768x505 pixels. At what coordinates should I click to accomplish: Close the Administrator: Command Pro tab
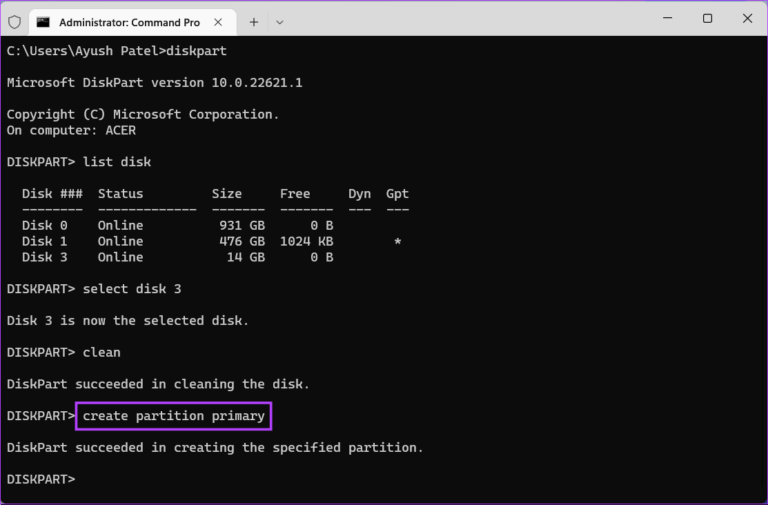coord(218,22)
